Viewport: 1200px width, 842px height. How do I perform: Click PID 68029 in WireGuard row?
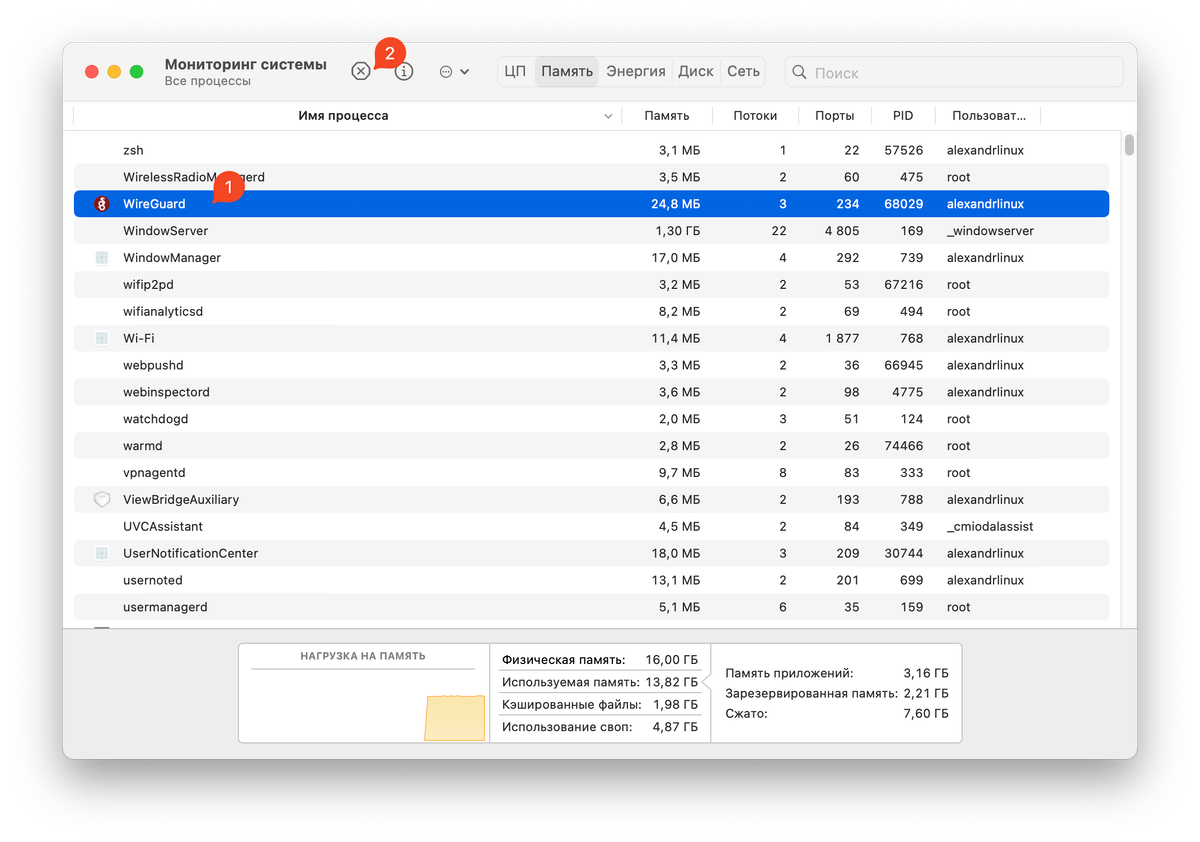[x=904, y=204]
